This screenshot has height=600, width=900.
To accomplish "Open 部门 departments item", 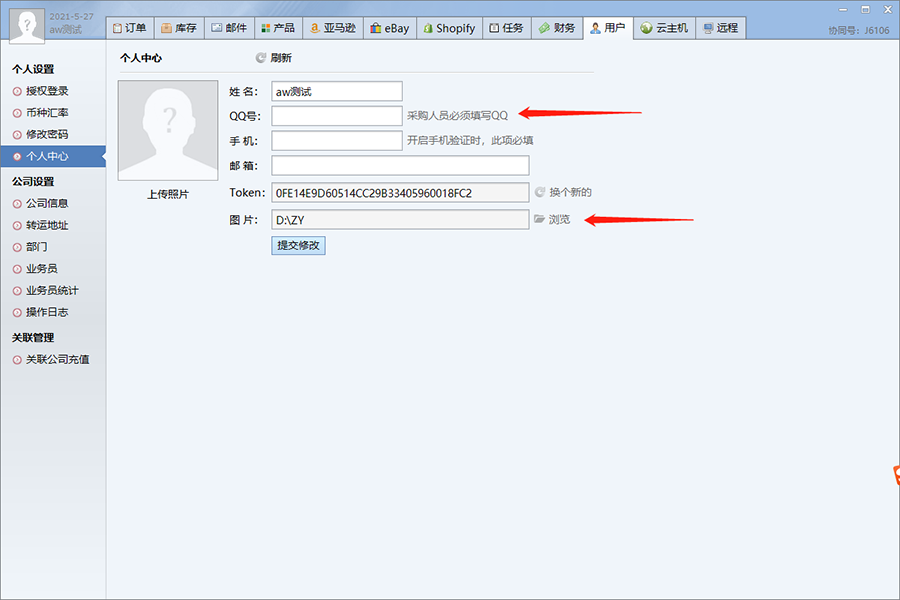I will click(37, 247).
